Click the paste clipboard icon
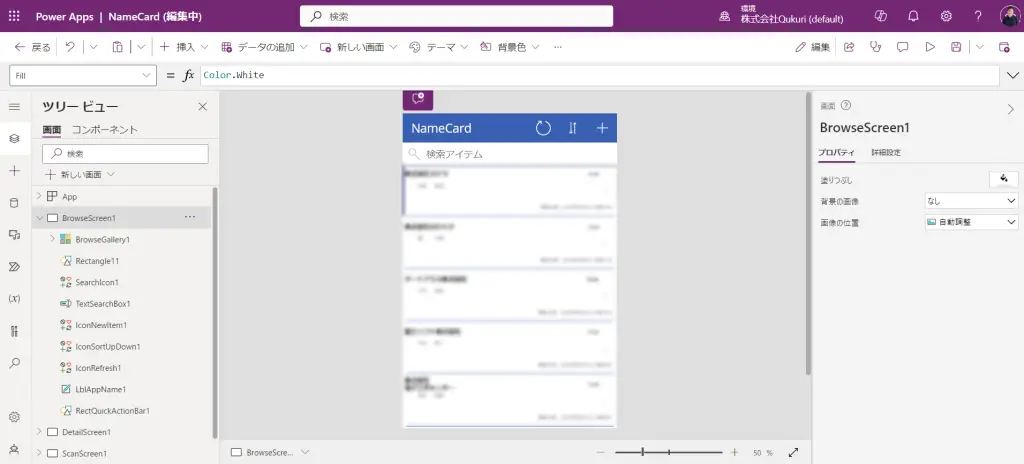 coord(117,47)
